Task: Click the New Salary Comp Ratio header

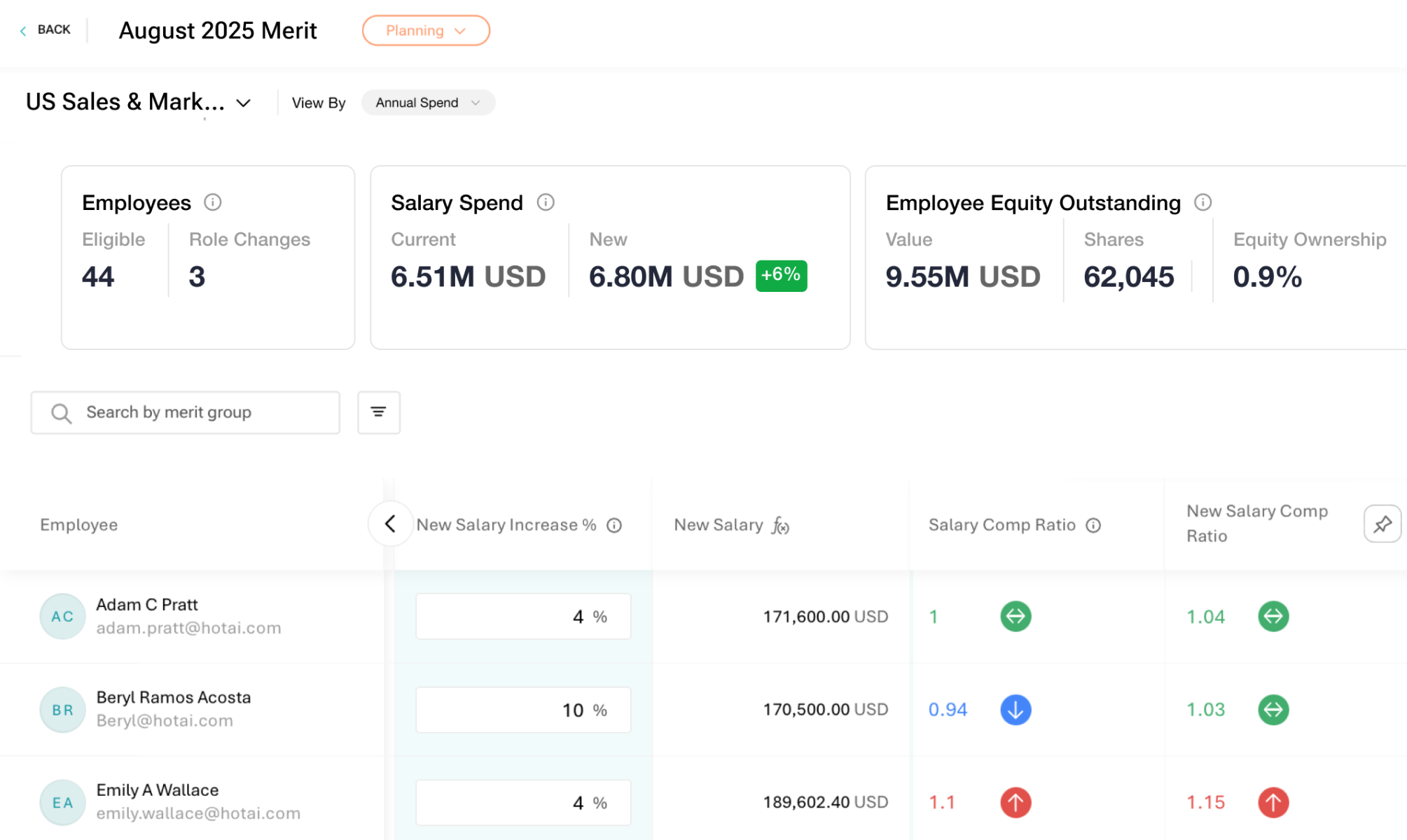Action: [1257, 524]
